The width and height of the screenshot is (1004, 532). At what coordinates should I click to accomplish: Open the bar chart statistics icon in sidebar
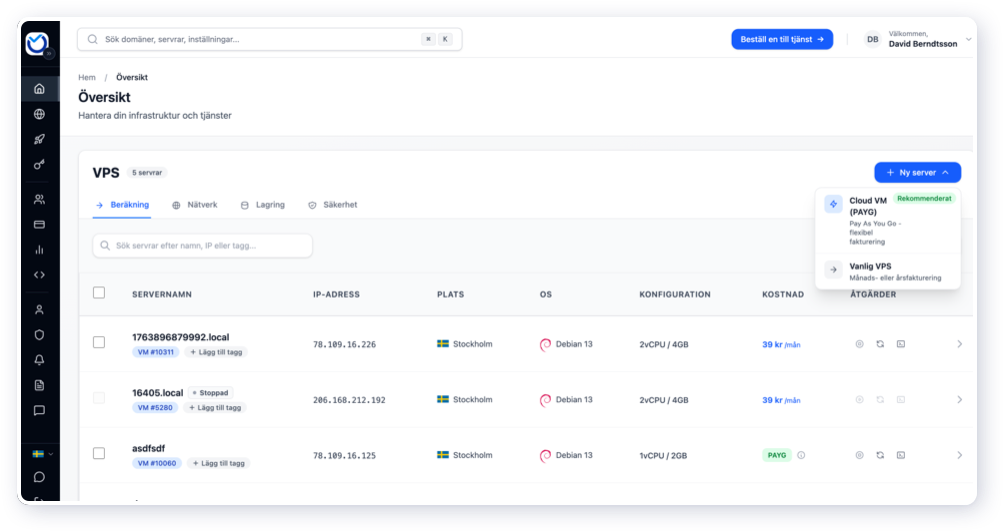point(40,250)
